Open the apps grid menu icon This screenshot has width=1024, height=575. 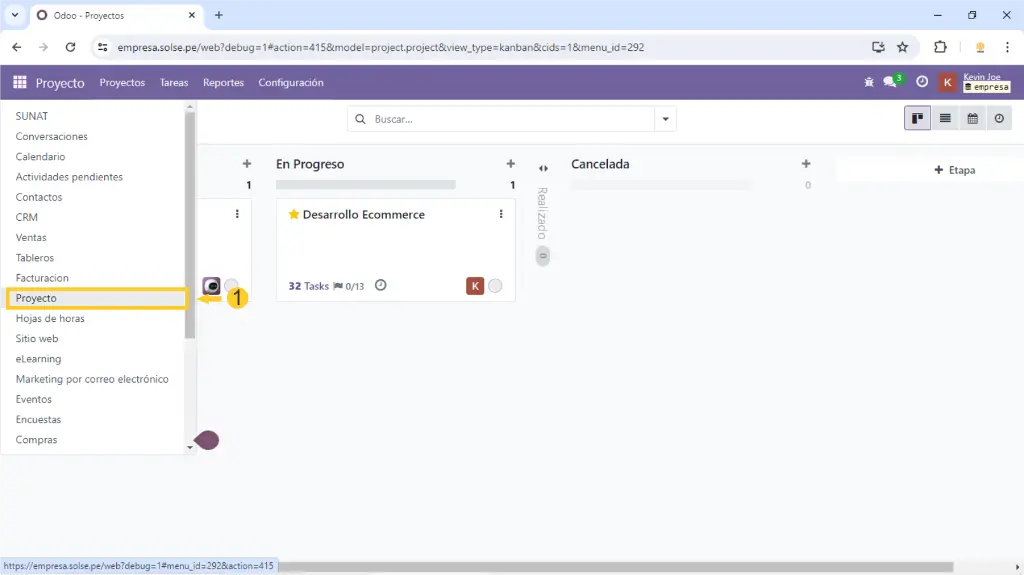click(x=20, y=83)
